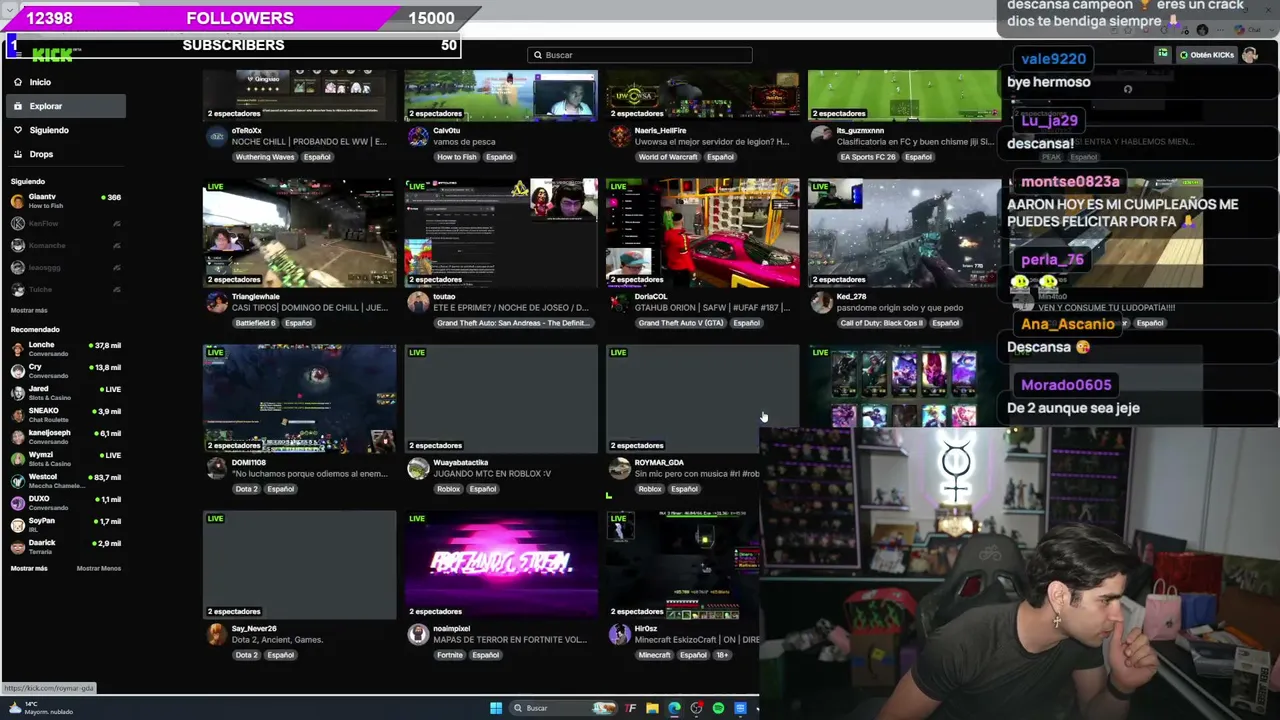This screenshot has height=720, width=1280.
Task: Open Say_Never26's Dota 2 stream thumbnail
Action: coord(300,565)
